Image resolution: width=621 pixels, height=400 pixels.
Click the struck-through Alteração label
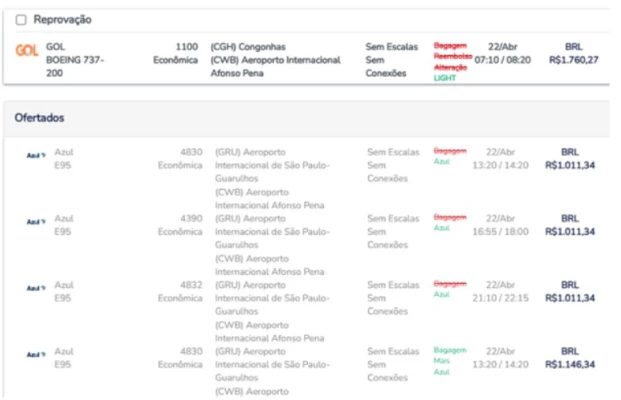[x=450, y=67]
